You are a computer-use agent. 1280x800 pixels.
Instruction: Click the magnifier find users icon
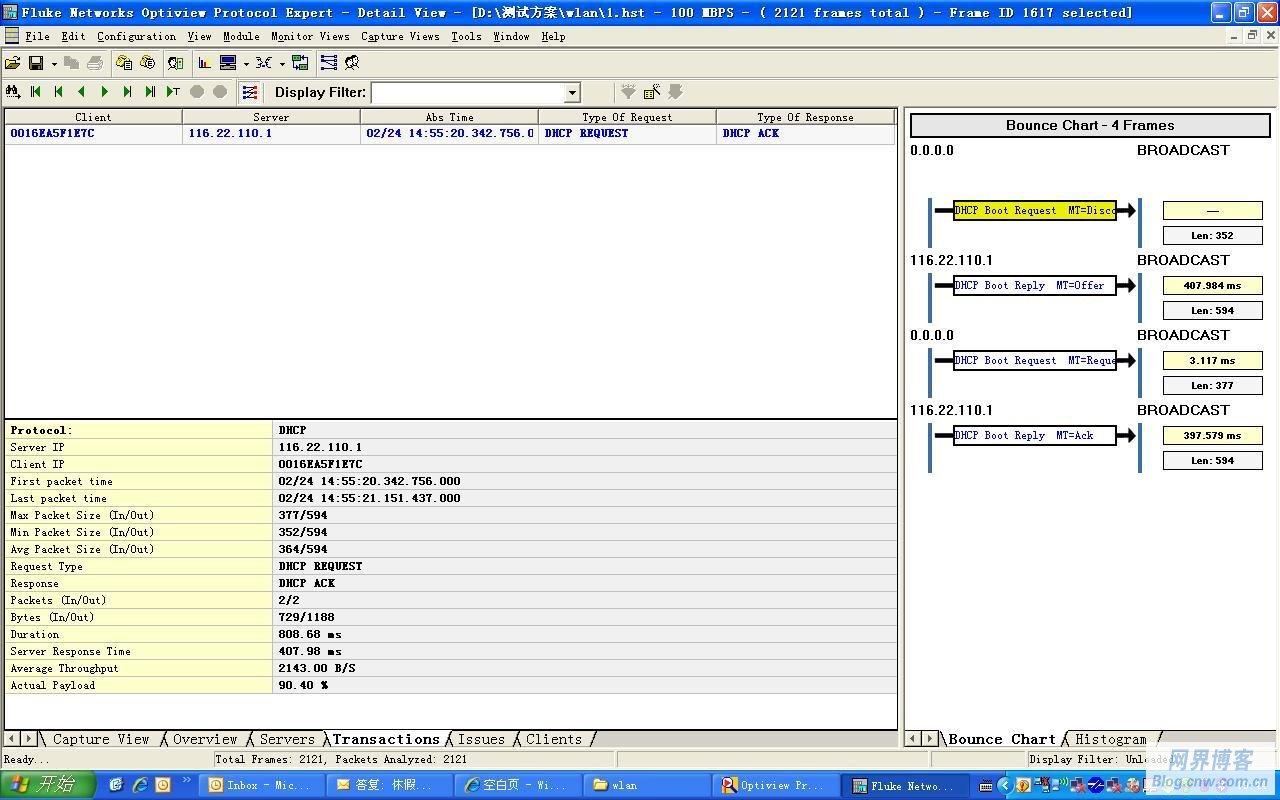click(352, 63)
